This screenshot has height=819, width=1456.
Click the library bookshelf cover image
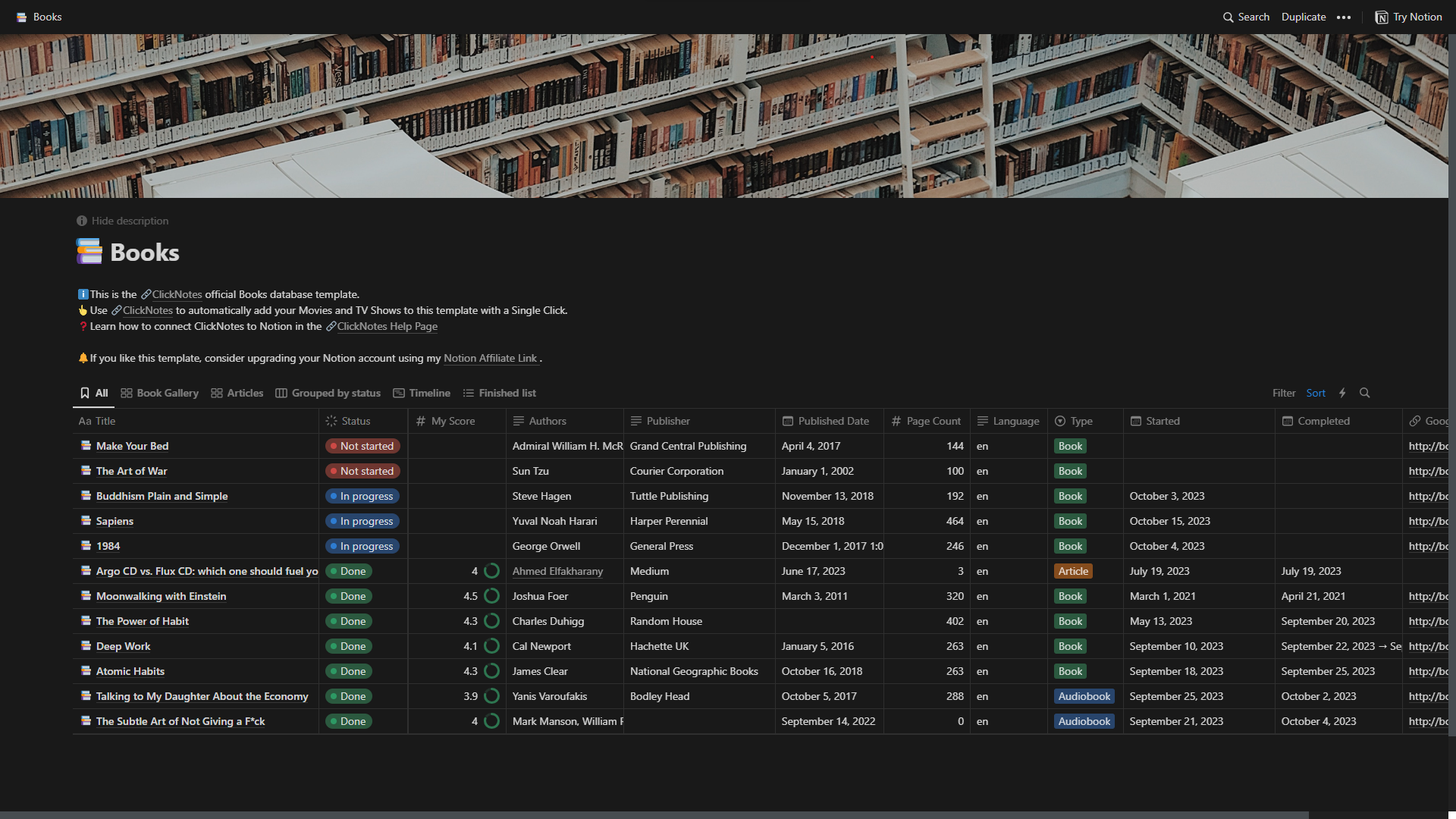click(724, 116)
